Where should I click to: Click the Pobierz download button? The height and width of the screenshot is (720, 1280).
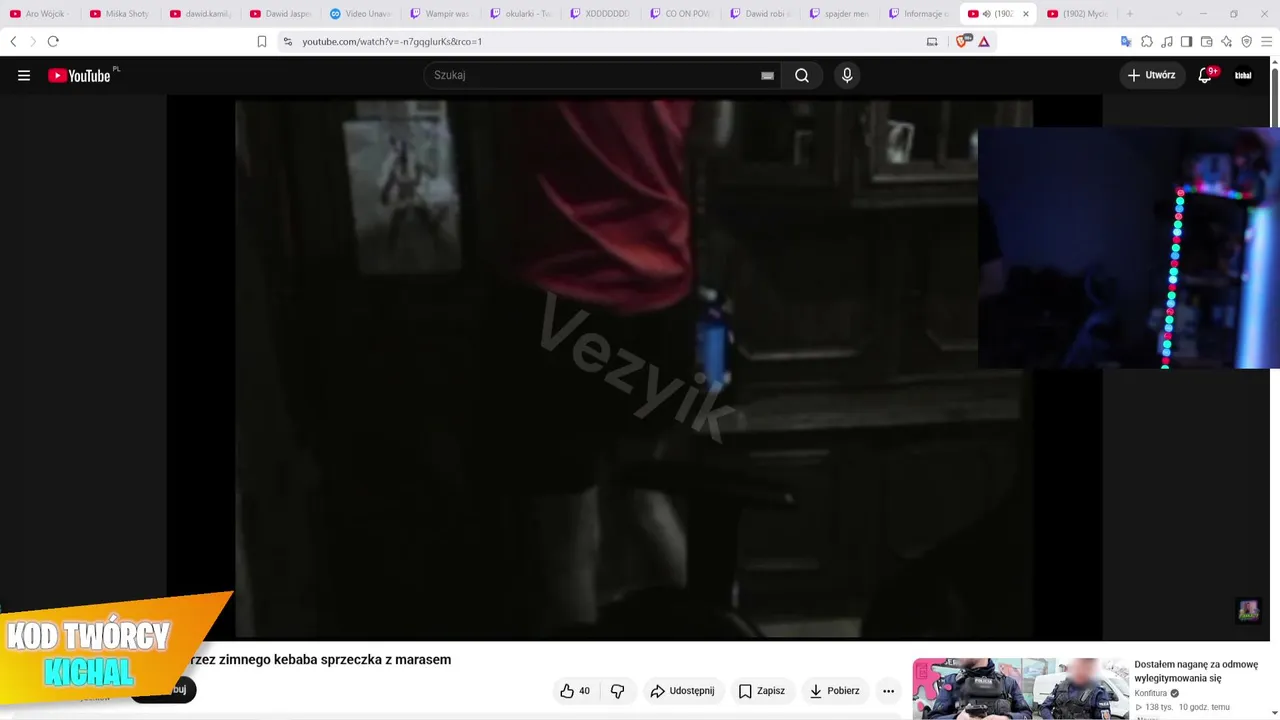pyautogui.click(x=834, y=691)
